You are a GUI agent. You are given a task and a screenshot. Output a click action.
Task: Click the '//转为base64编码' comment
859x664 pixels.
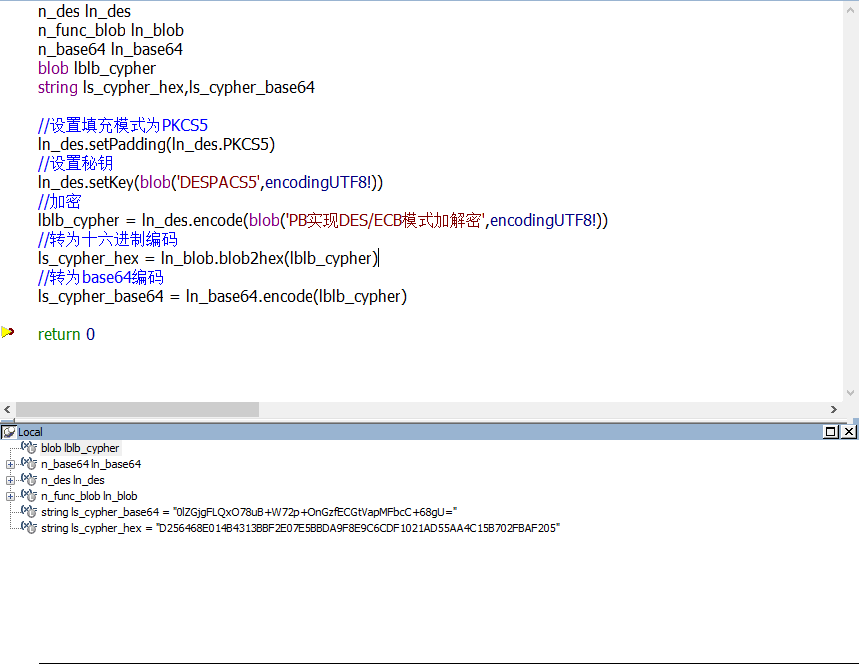[x=101, y=277]
